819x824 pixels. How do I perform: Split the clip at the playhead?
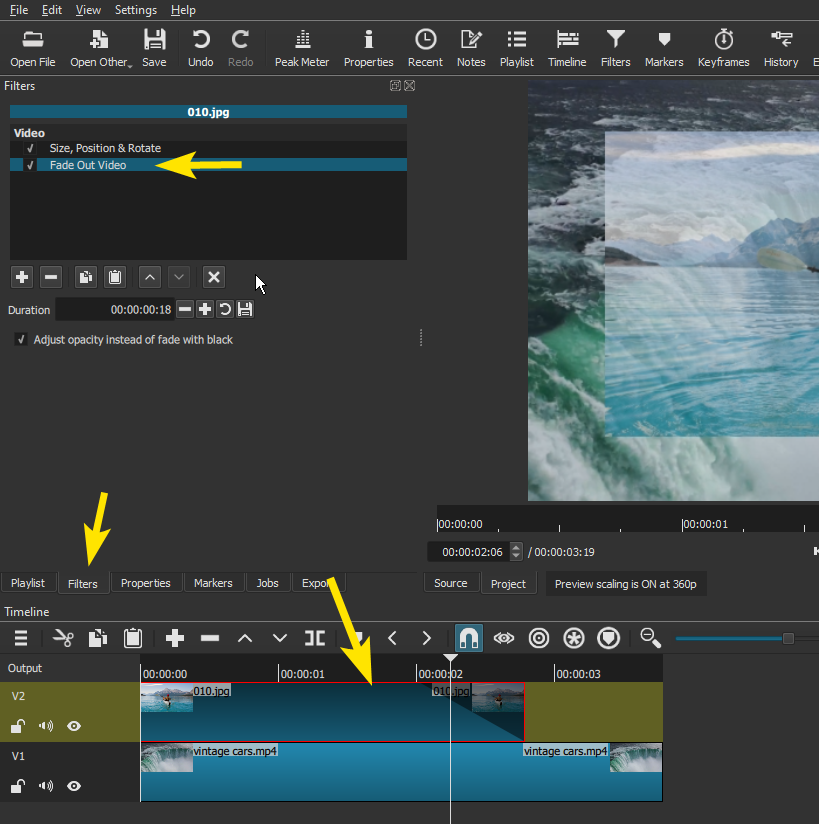coord(314,638)
